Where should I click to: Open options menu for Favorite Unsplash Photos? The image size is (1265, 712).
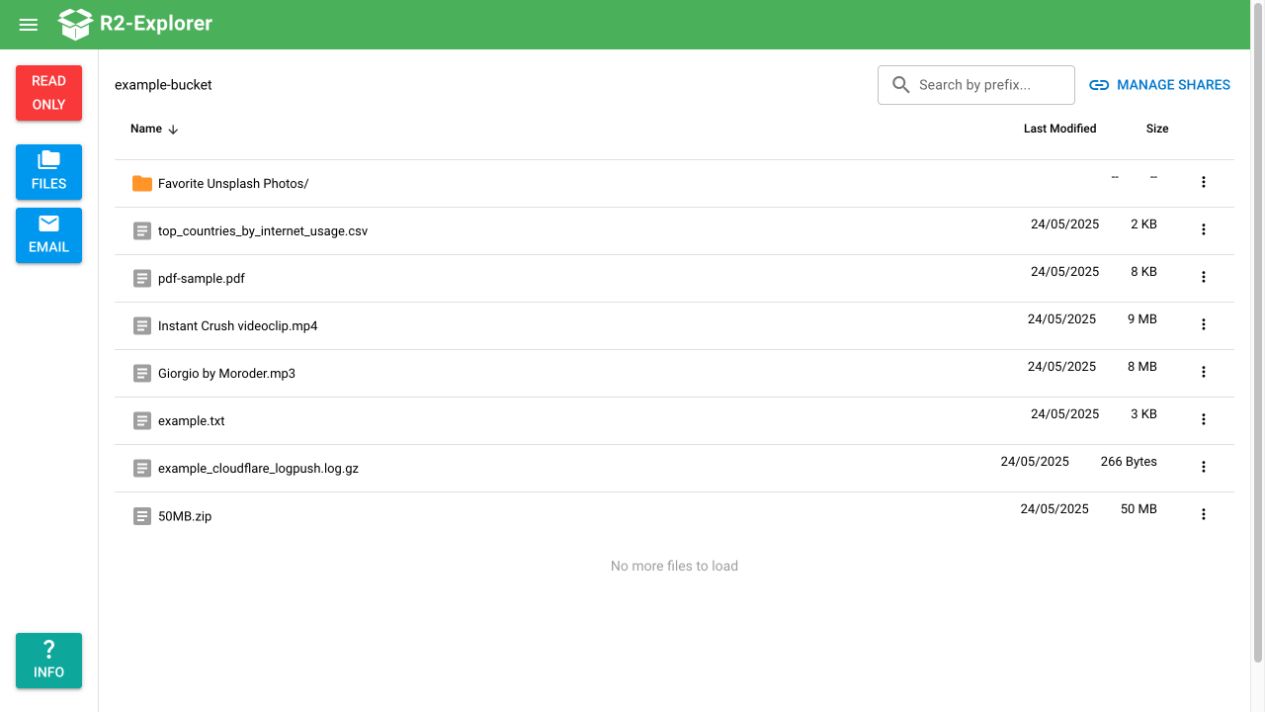pos(1203,182)
